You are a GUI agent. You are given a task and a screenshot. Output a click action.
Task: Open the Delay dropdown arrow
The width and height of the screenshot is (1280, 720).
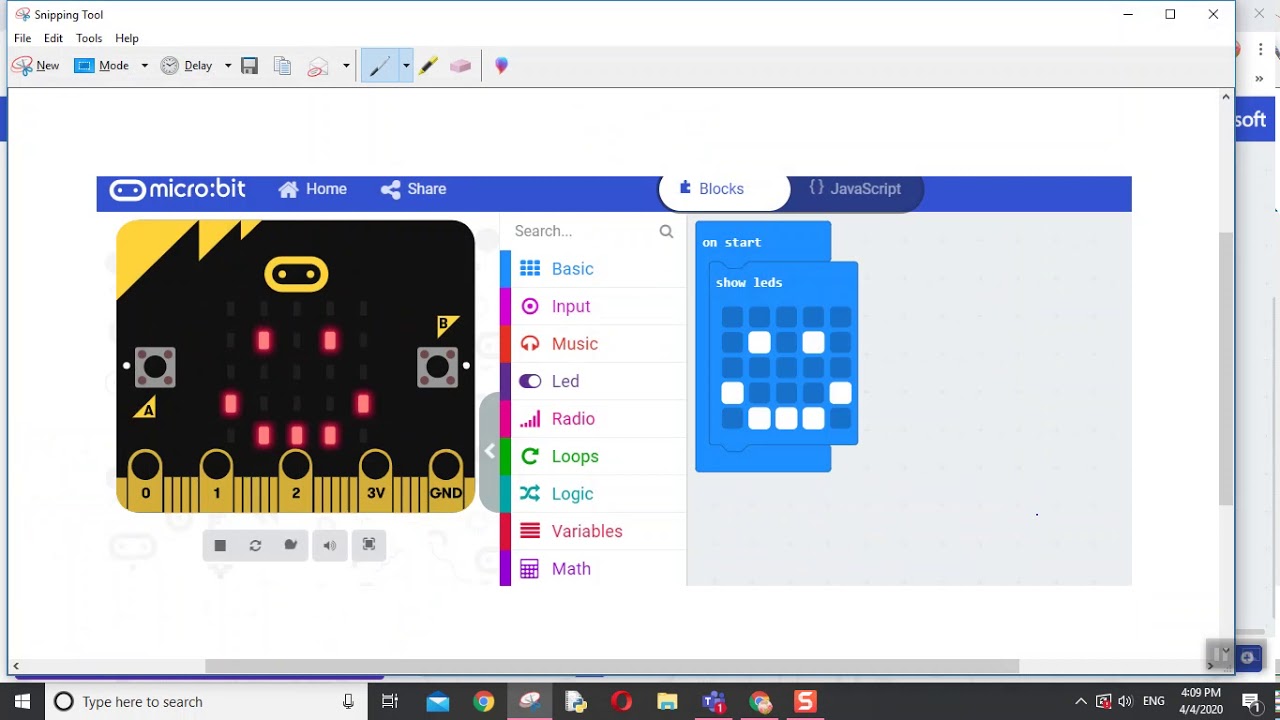click(228, 66)
